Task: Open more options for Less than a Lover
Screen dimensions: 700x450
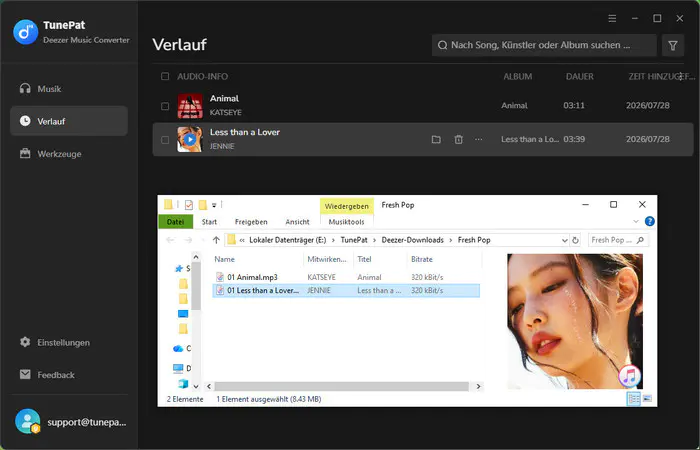Action: pos(479,140)
